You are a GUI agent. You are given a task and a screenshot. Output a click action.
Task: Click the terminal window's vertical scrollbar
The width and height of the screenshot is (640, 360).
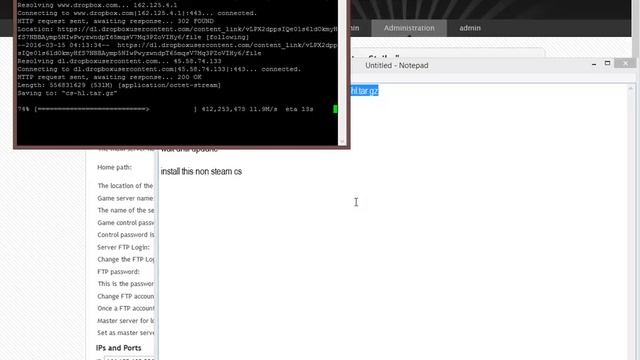(x=342, y=73)
